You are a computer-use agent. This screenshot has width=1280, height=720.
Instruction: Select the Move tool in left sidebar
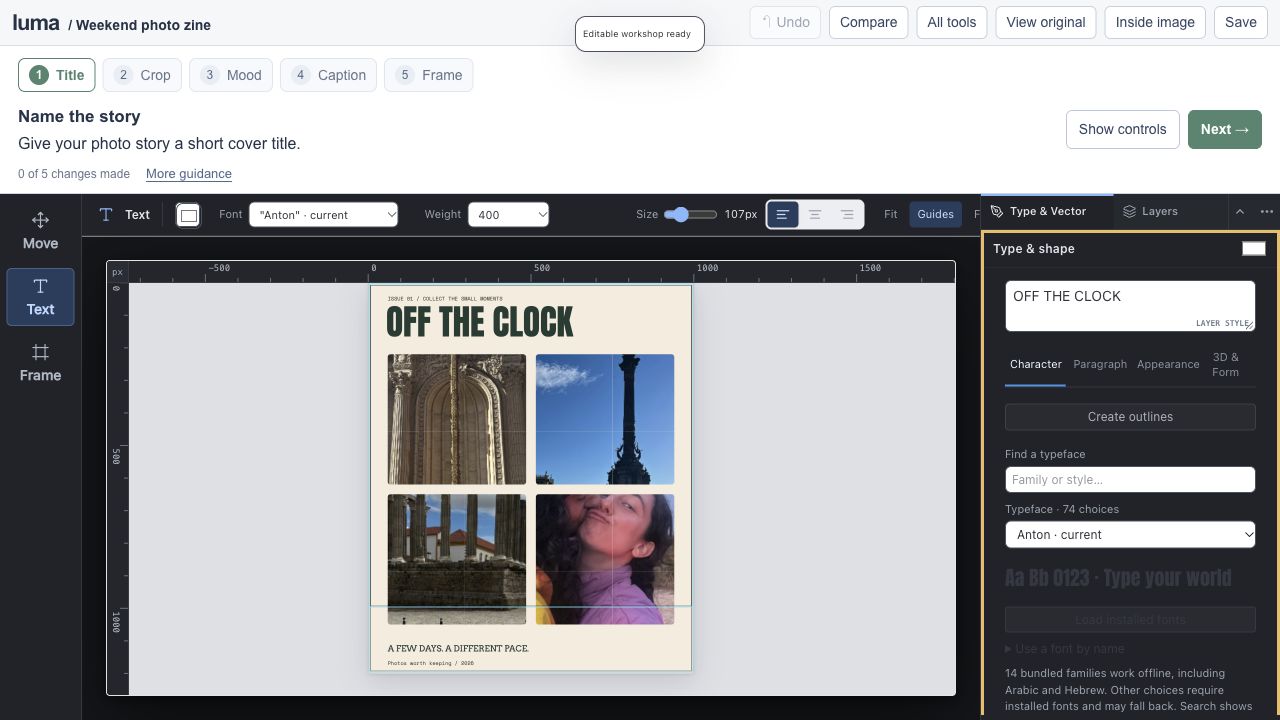click(40, 231)
